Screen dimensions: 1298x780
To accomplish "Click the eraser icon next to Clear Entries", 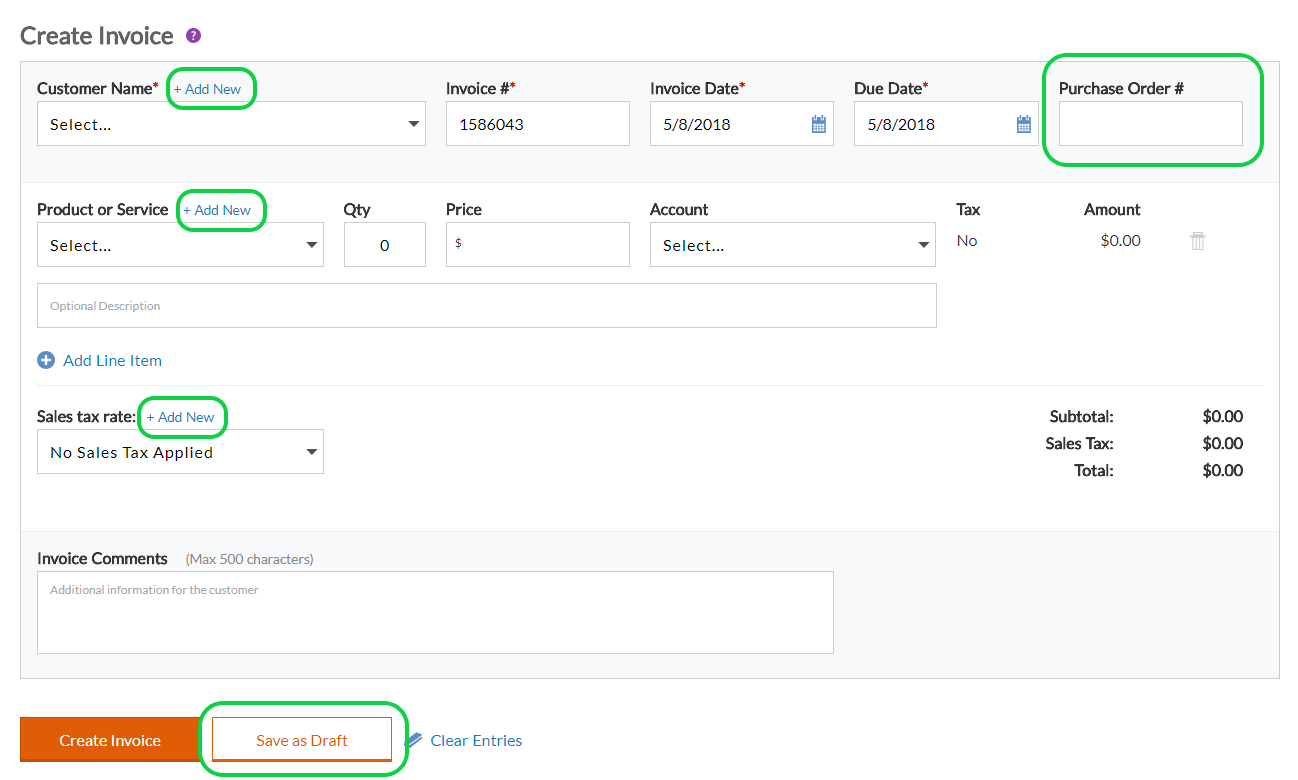I will (413, 741).
